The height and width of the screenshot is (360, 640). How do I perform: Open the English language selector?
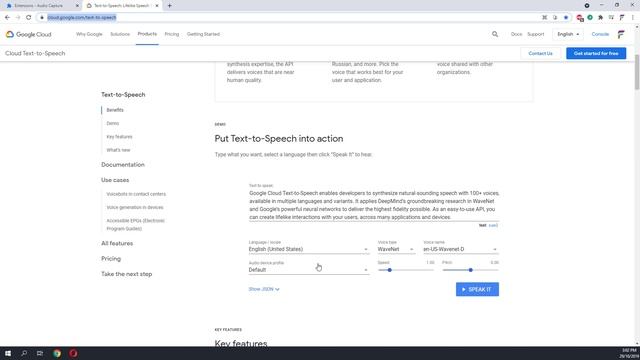[x=568, y=34]
